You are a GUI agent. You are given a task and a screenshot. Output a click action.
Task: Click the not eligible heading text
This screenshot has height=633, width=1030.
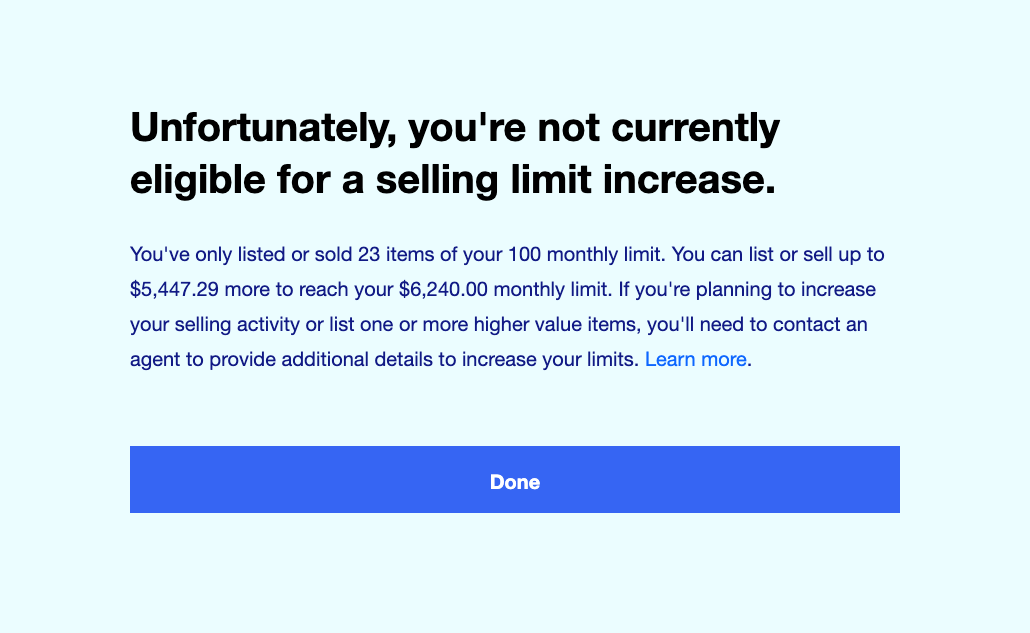[x=454, y=154]
